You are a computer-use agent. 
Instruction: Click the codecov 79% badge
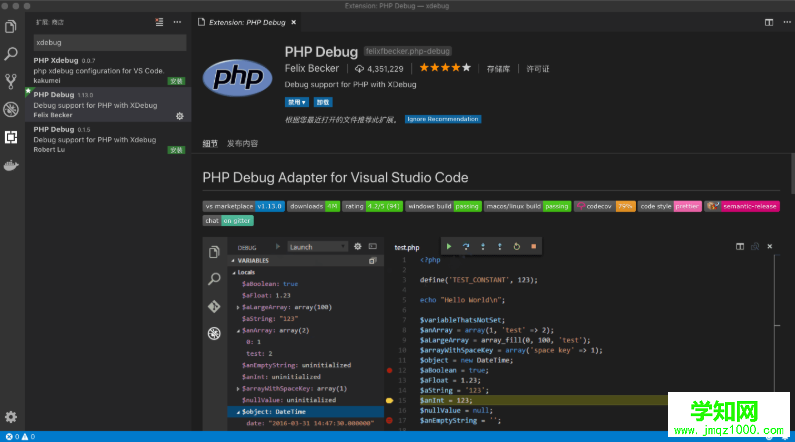605,206
